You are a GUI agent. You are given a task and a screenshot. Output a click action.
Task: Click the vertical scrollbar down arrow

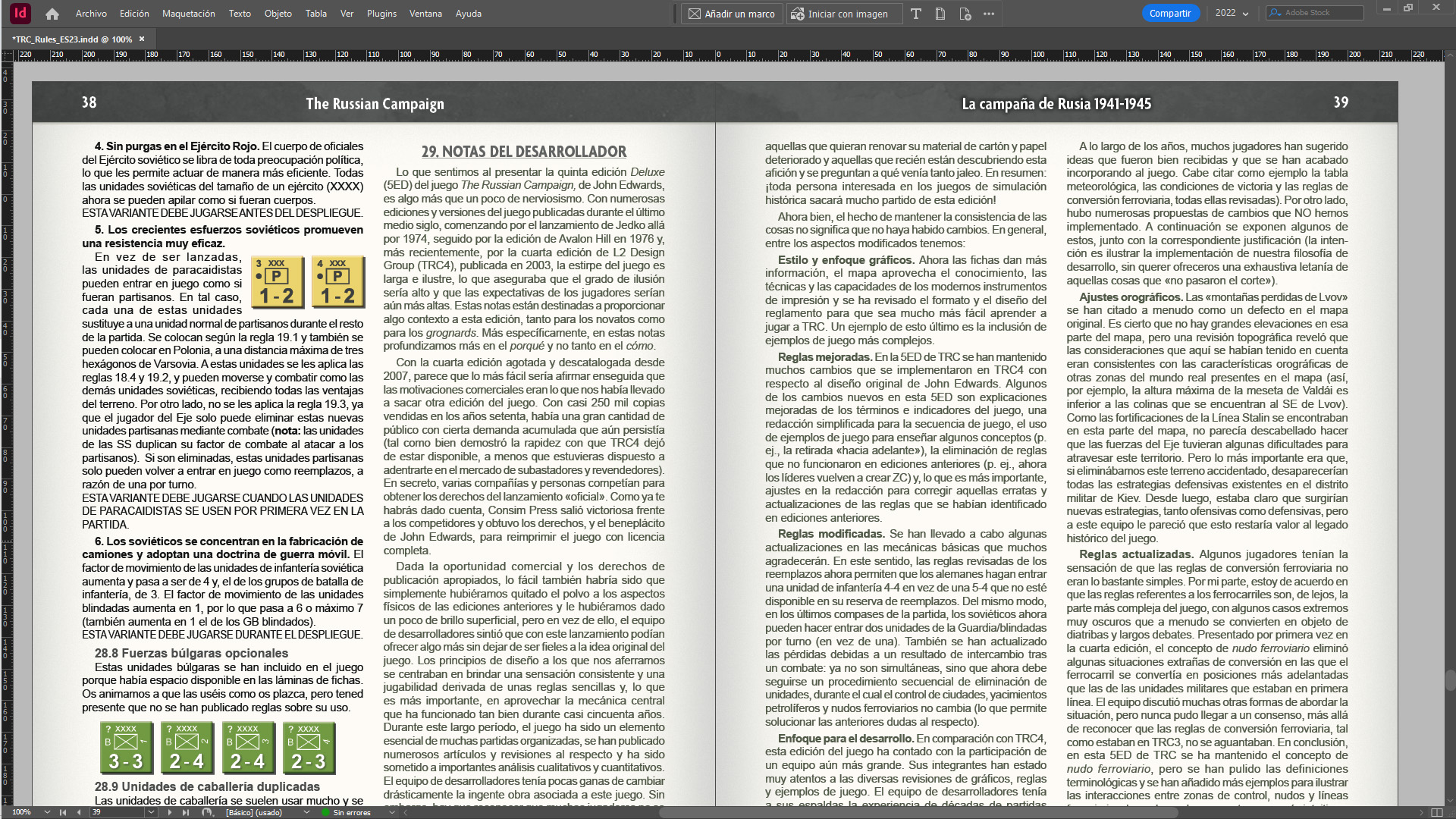click(1450, 799)
